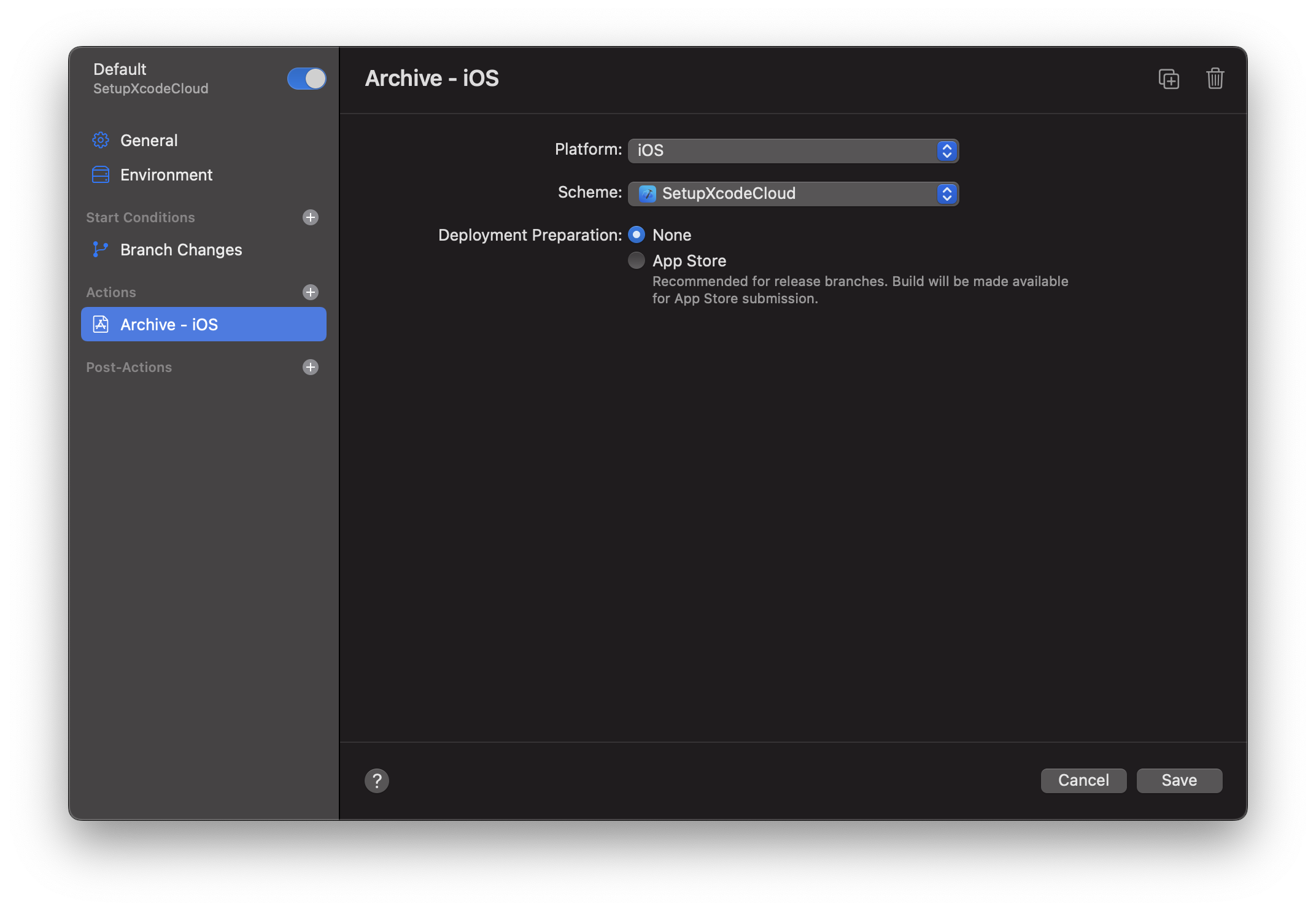Click the Add Start Conditions plus button

pos(311,216)
